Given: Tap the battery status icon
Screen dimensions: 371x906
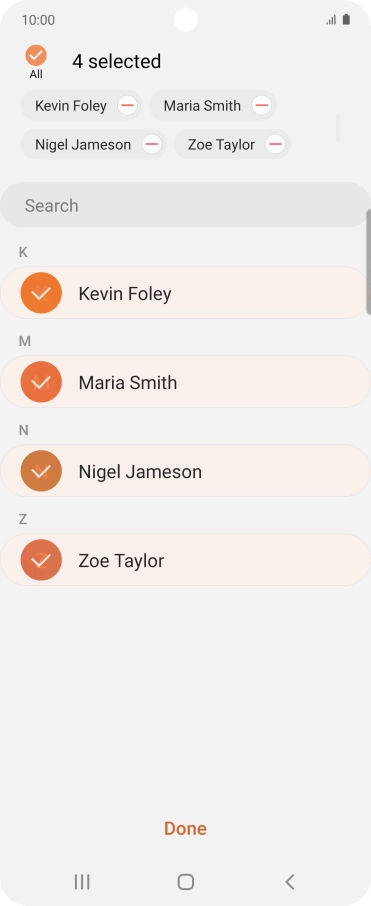Looking at the screenshot, I should (346, 20).
